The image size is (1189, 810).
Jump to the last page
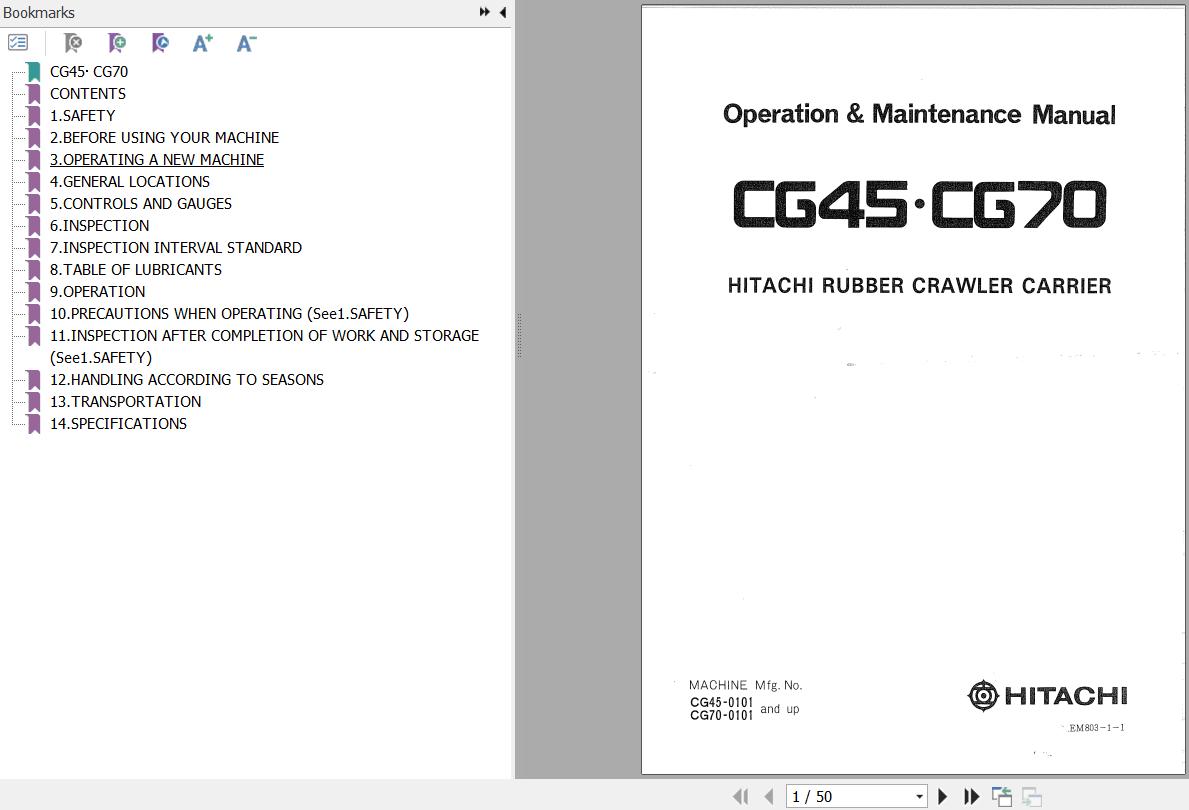point(971,796)
